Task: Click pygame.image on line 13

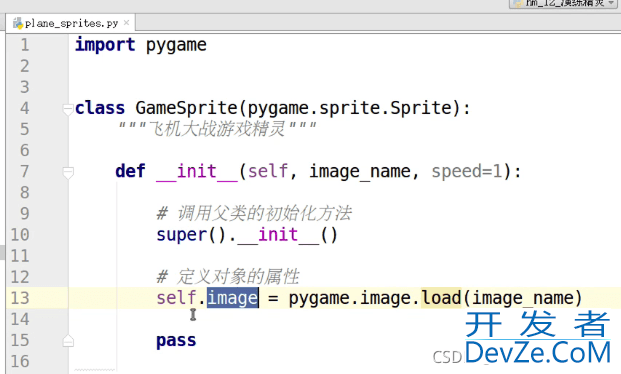Action: pos(349,299)
